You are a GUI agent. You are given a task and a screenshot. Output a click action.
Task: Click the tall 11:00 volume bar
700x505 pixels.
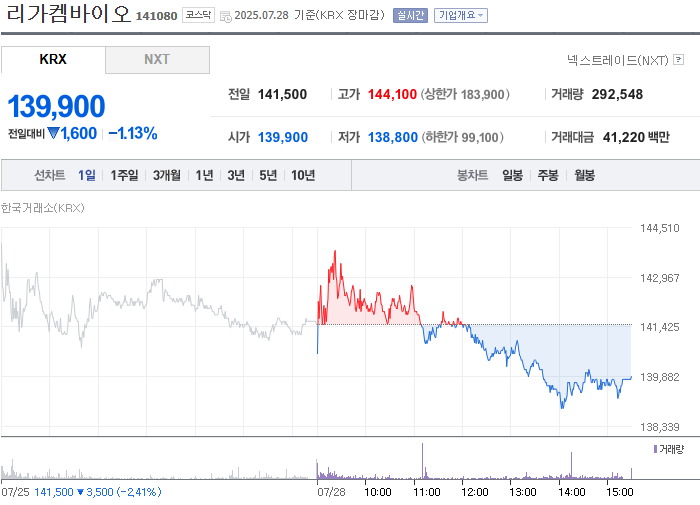[x=422, y=461]
